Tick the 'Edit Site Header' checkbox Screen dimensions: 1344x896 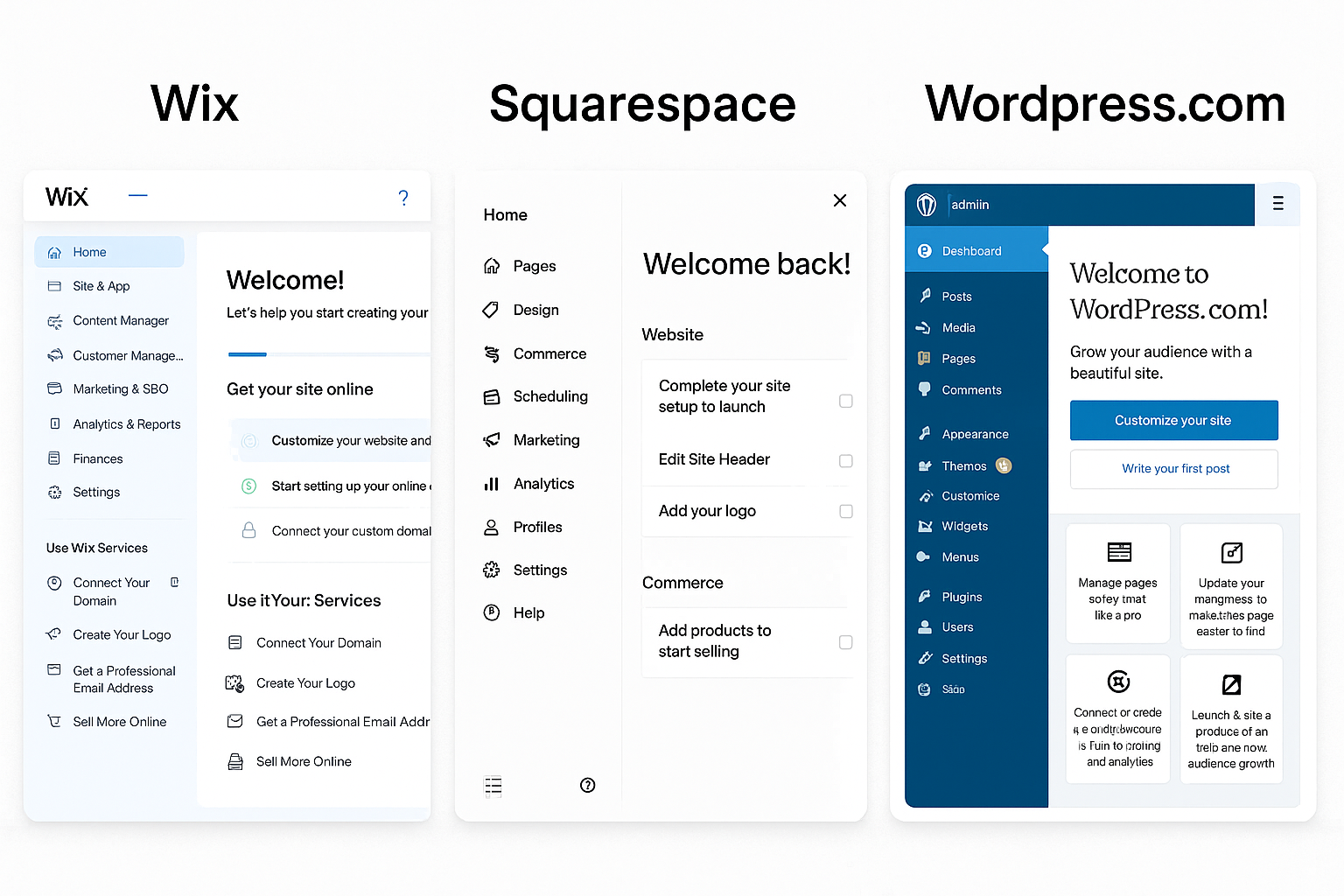pos(845,460)
